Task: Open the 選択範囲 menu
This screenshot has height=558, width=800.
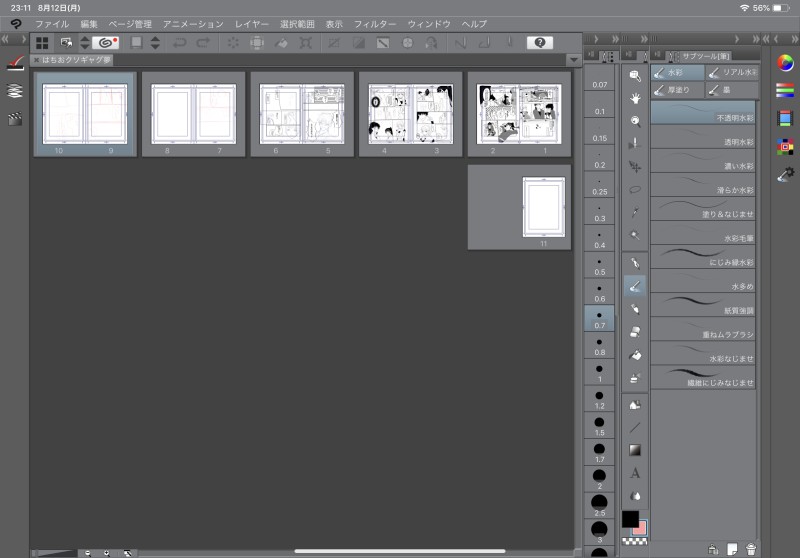Action: (x=297, y=24)
